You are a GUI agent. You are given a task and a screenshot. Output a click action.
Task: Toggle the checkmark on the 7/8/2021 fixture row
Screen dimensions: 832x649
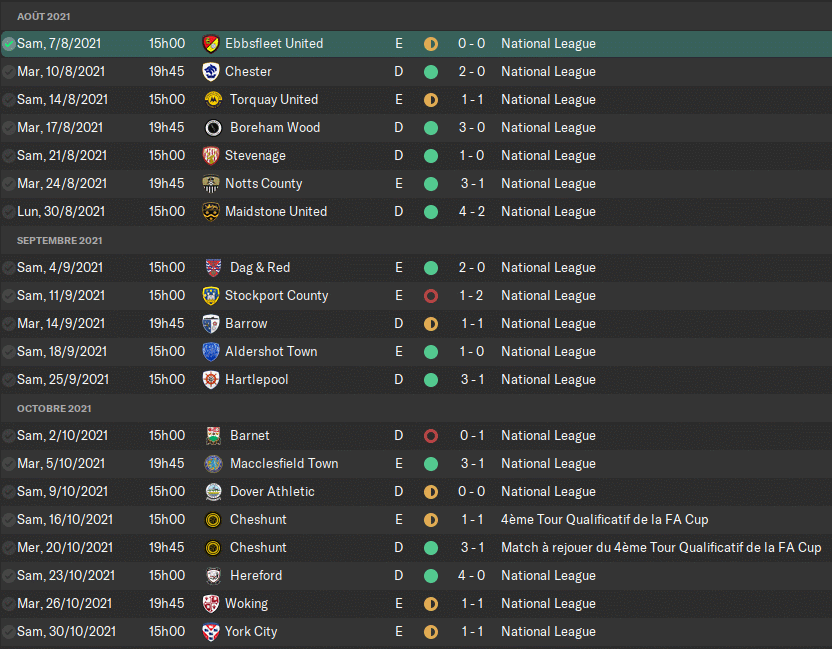(9, 44)
